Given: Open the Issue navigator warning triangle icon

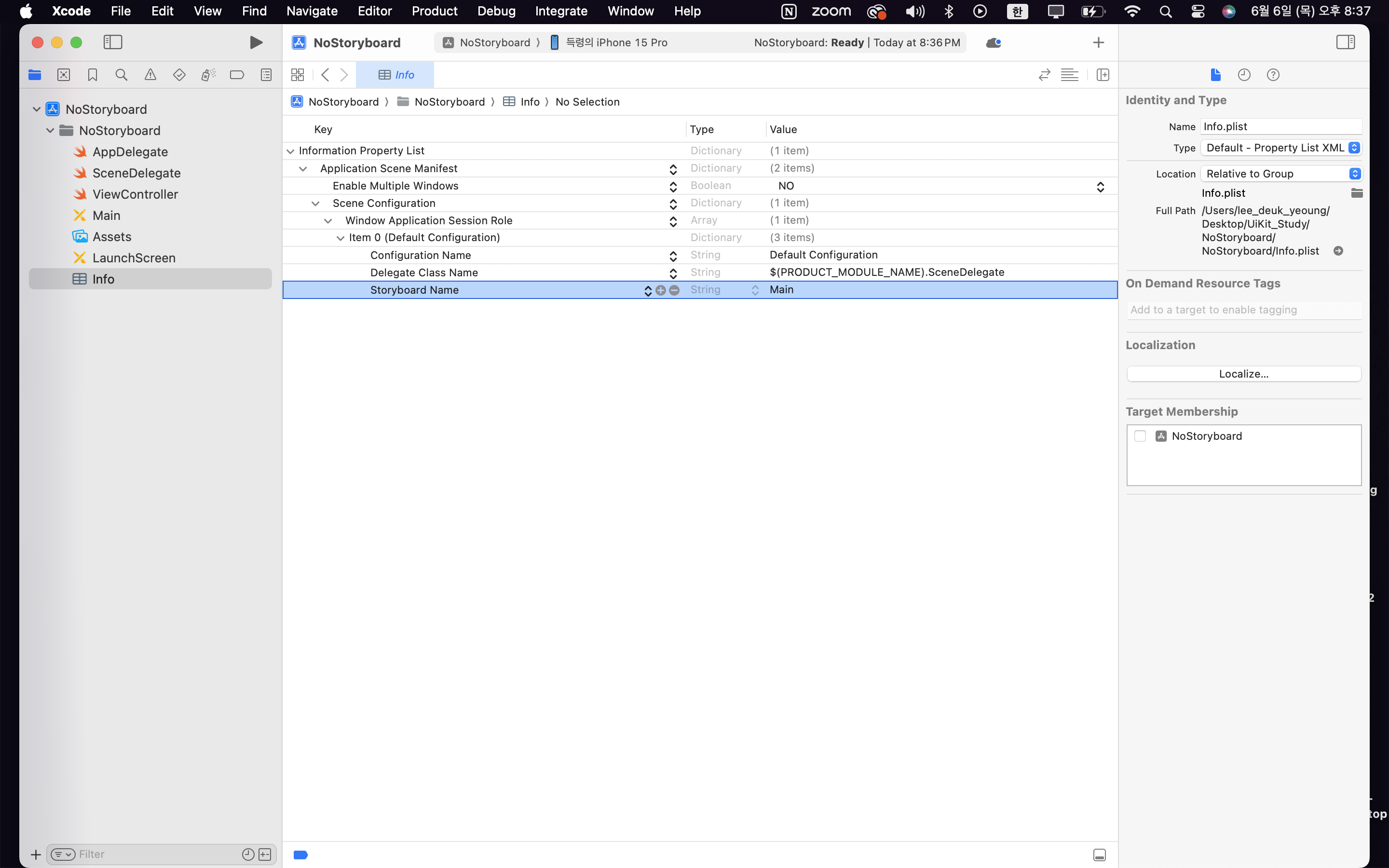Looking at the screenshot, I should coord(150,75).
